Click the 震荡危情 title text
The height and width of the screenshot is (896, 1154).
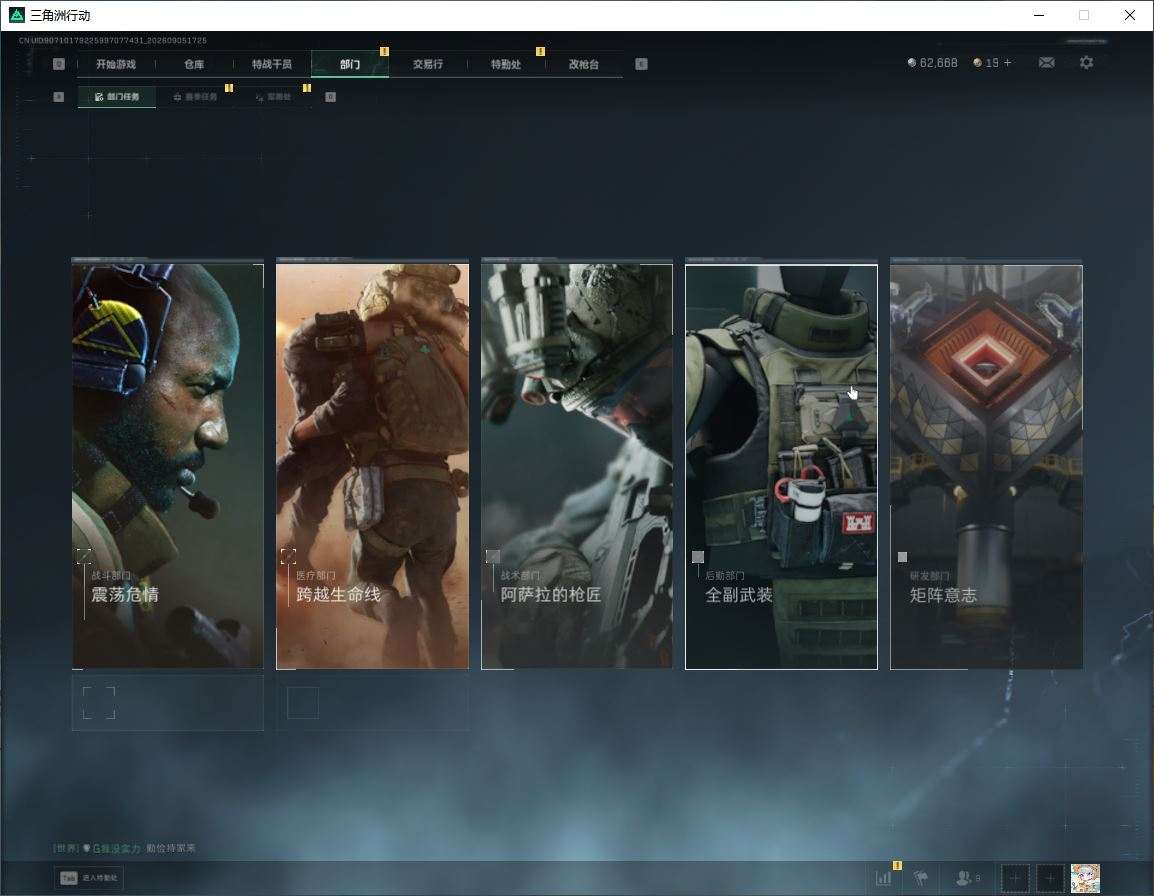[125, 595]
